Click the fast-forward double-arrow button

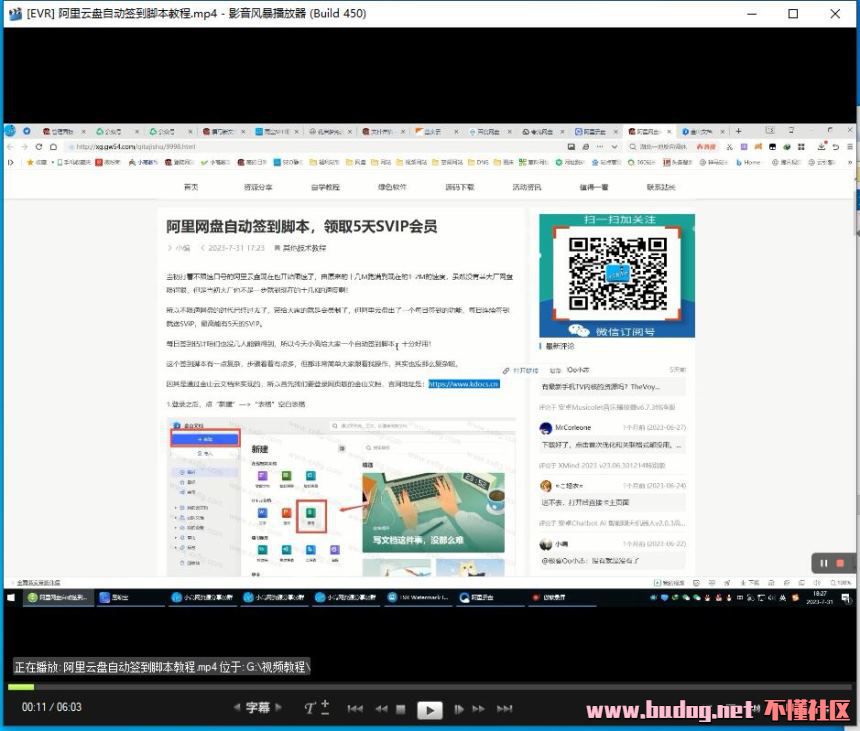(478, 709)
